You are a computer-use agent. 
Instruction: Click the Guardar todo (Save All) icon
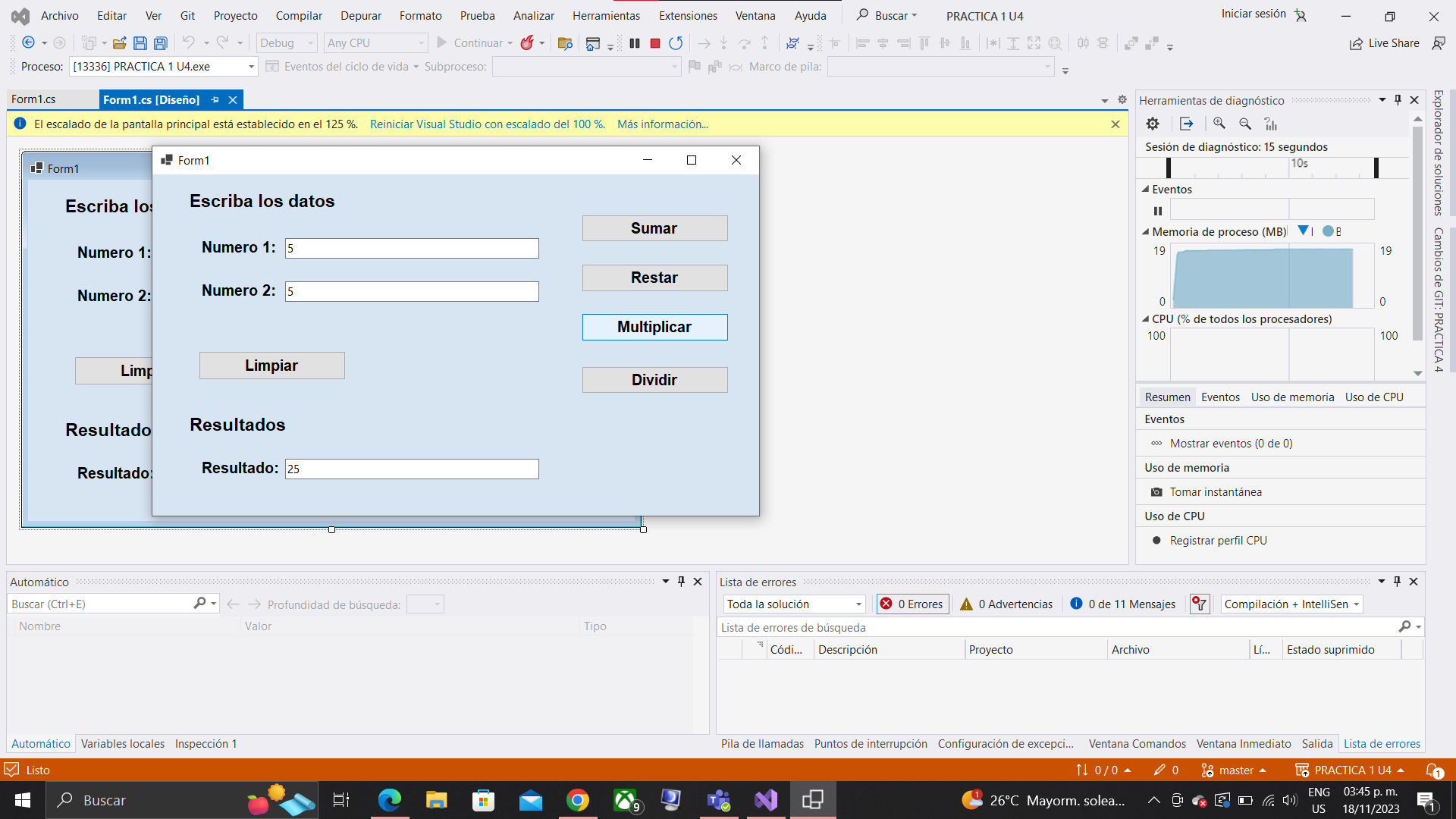pos(160,43)
